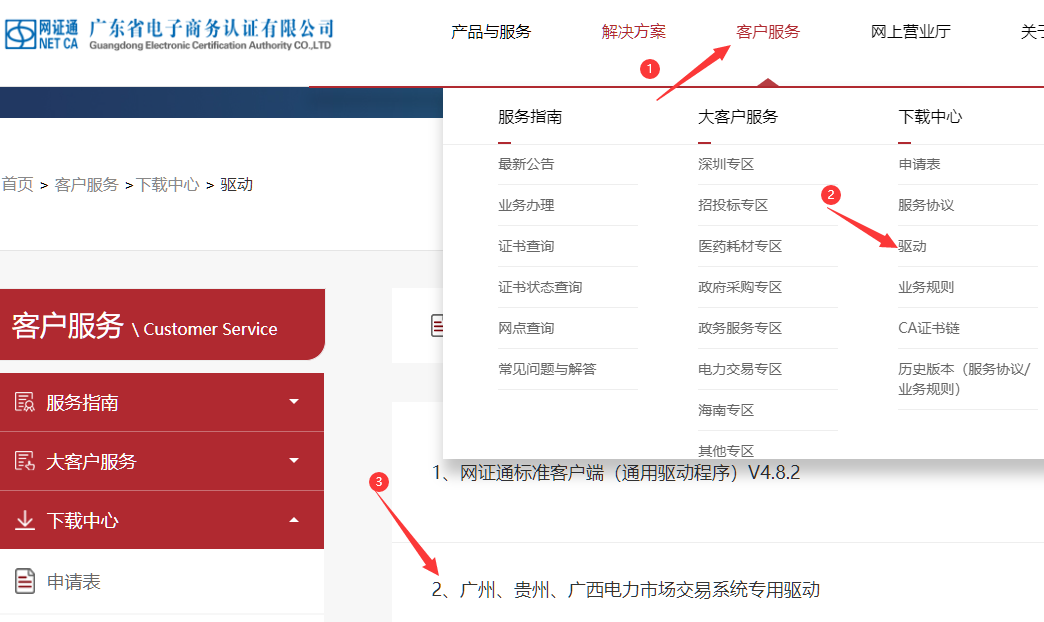Click 首页 in the breadcrumb
This screenshot has height=622, width=1044.
point(17,185)
